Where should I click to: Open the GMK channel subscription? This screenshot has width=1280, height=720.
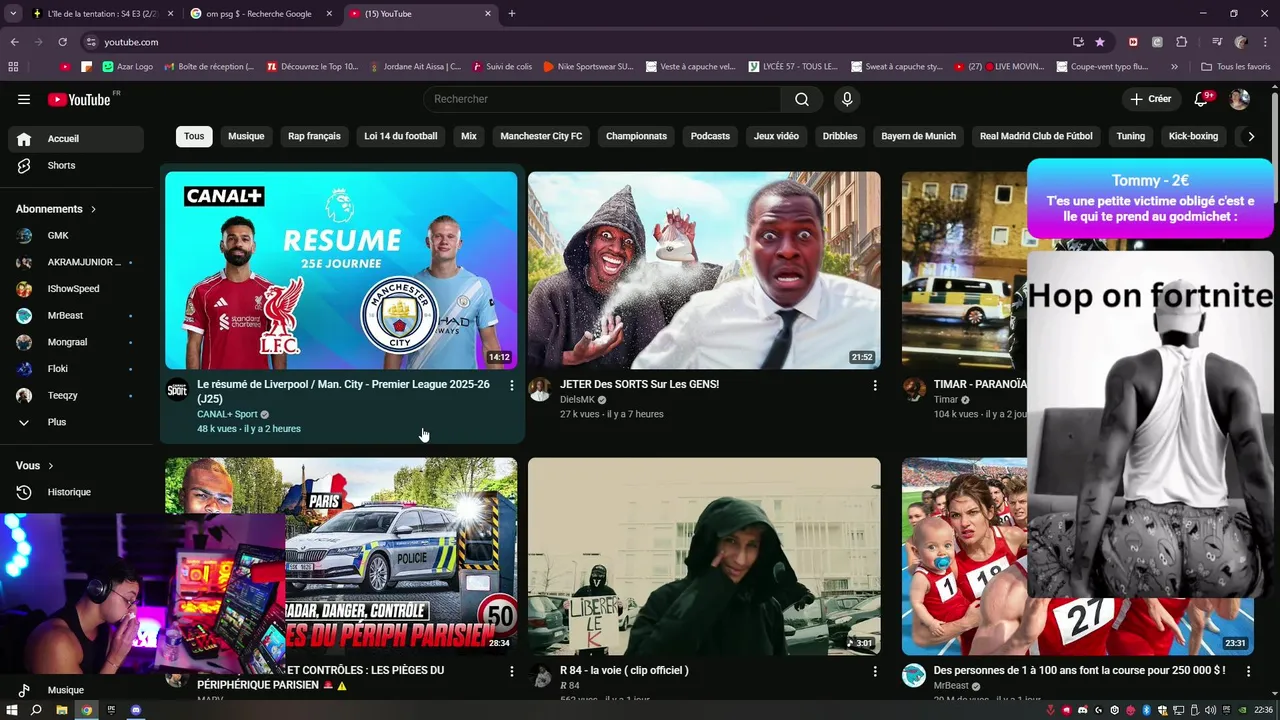(x=76, y=236)
